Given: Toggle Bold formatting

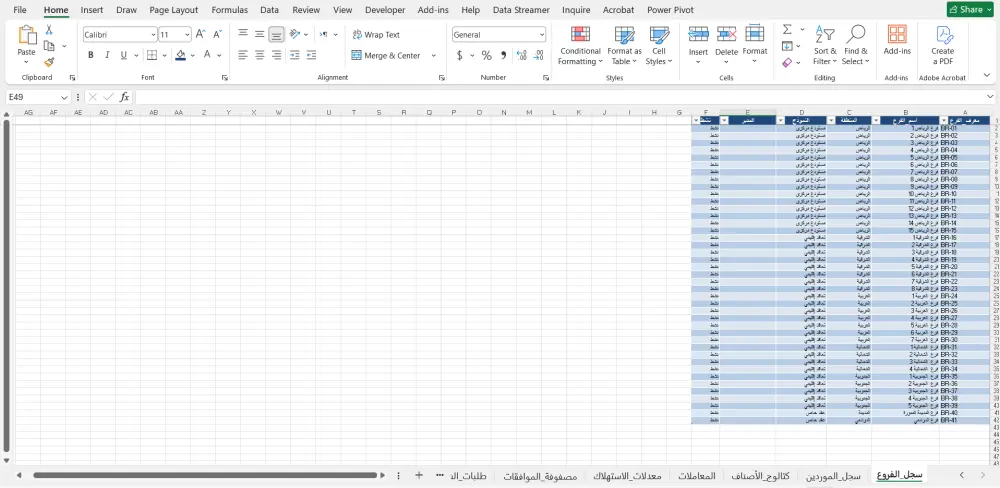Looking at the screenshot, I should point(91,55).
